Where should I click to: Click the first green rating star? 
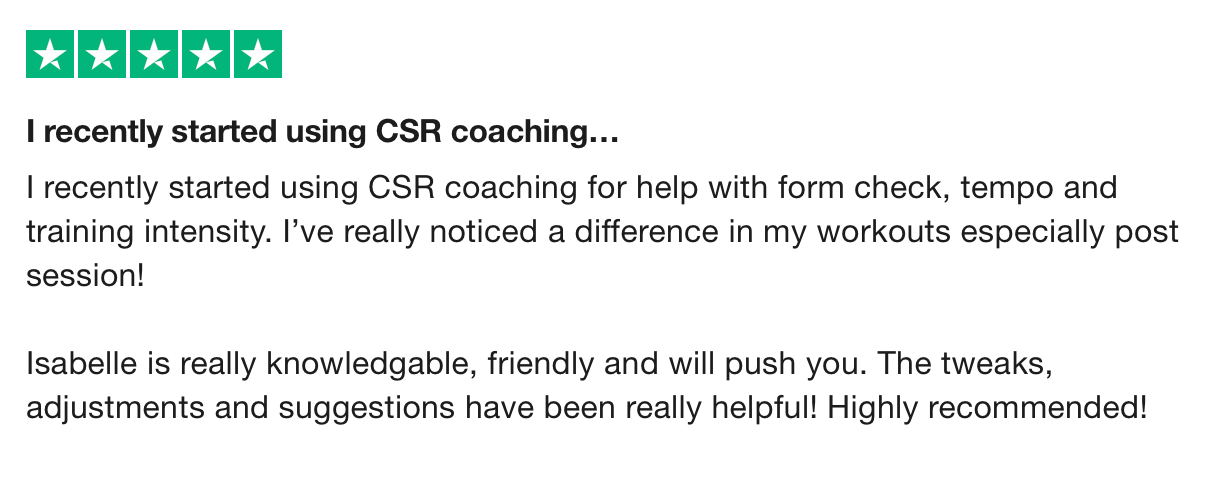(x=50, y=54)
